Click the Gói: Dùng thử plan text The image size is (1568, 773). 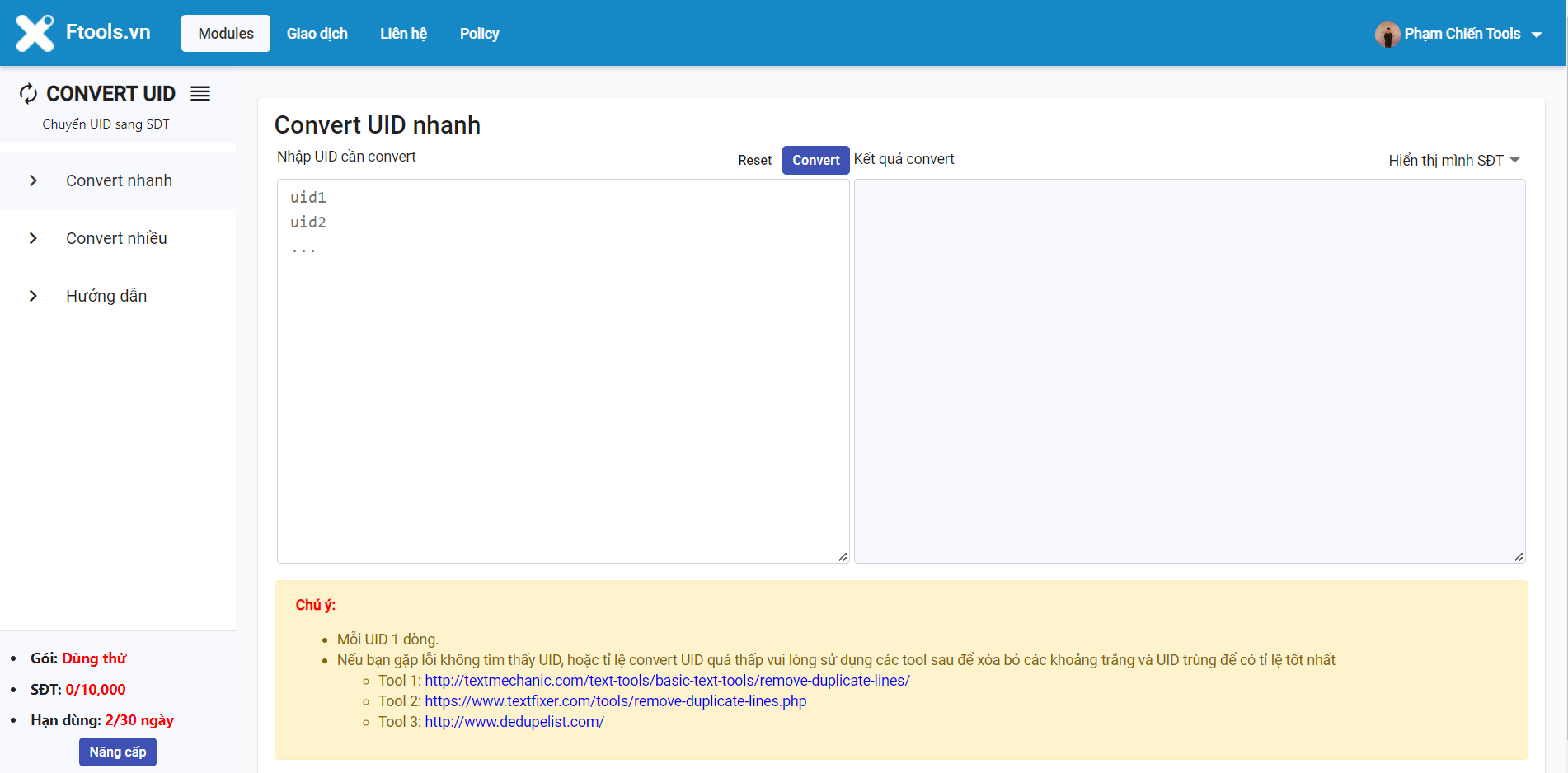click(78, 658)
